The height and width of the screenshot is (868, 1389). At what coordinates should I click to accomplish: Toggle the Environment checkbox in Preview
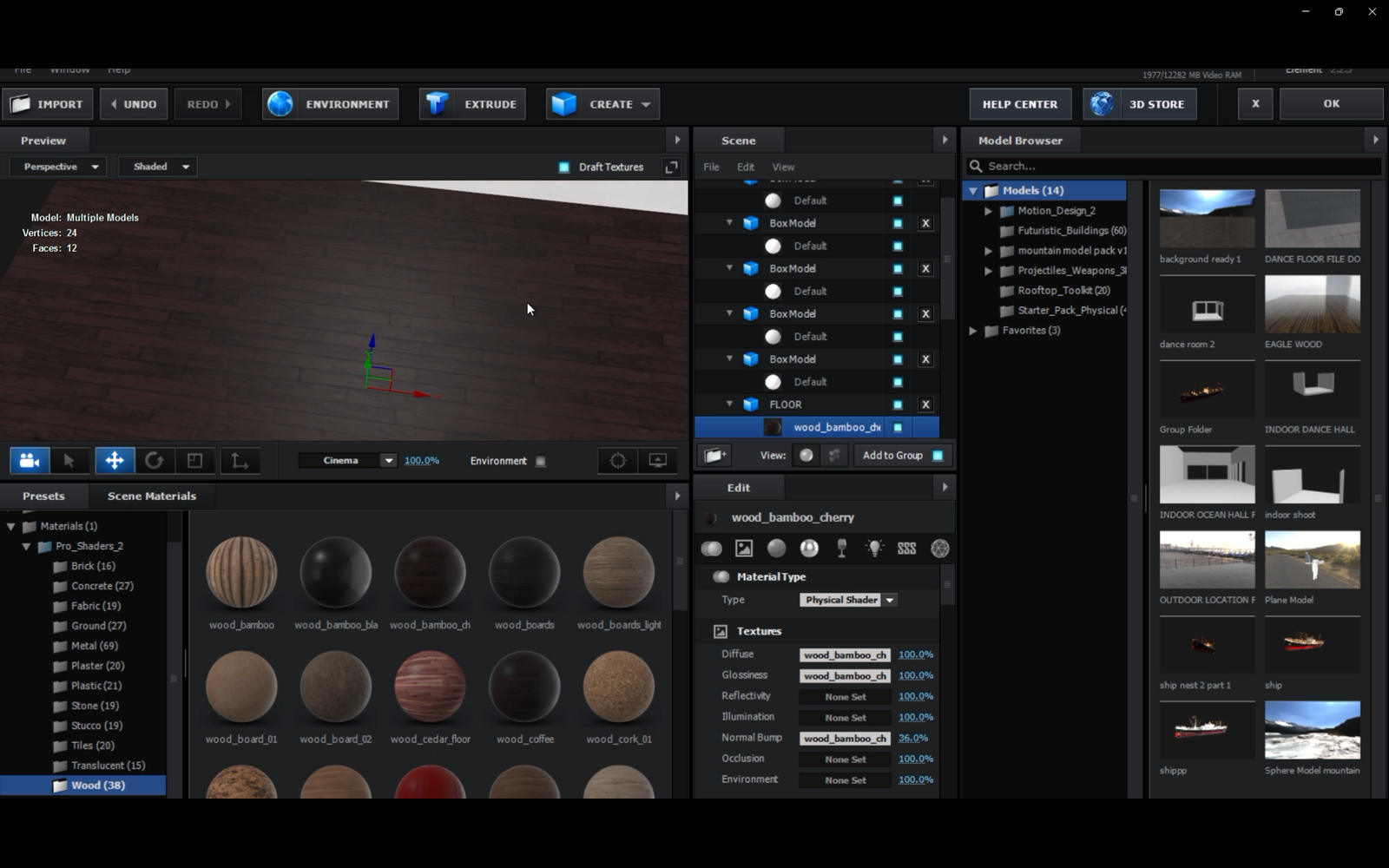pyautogui.click(x=541, y=461)
